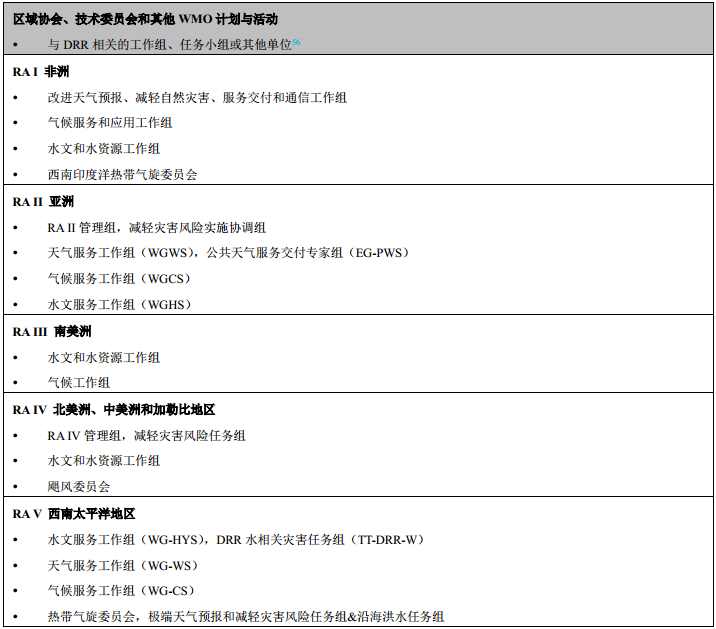The width and height of the screenshot is (716, 629).
Task: Open the footnote reference after 其他单位
Action: (296, 42)
